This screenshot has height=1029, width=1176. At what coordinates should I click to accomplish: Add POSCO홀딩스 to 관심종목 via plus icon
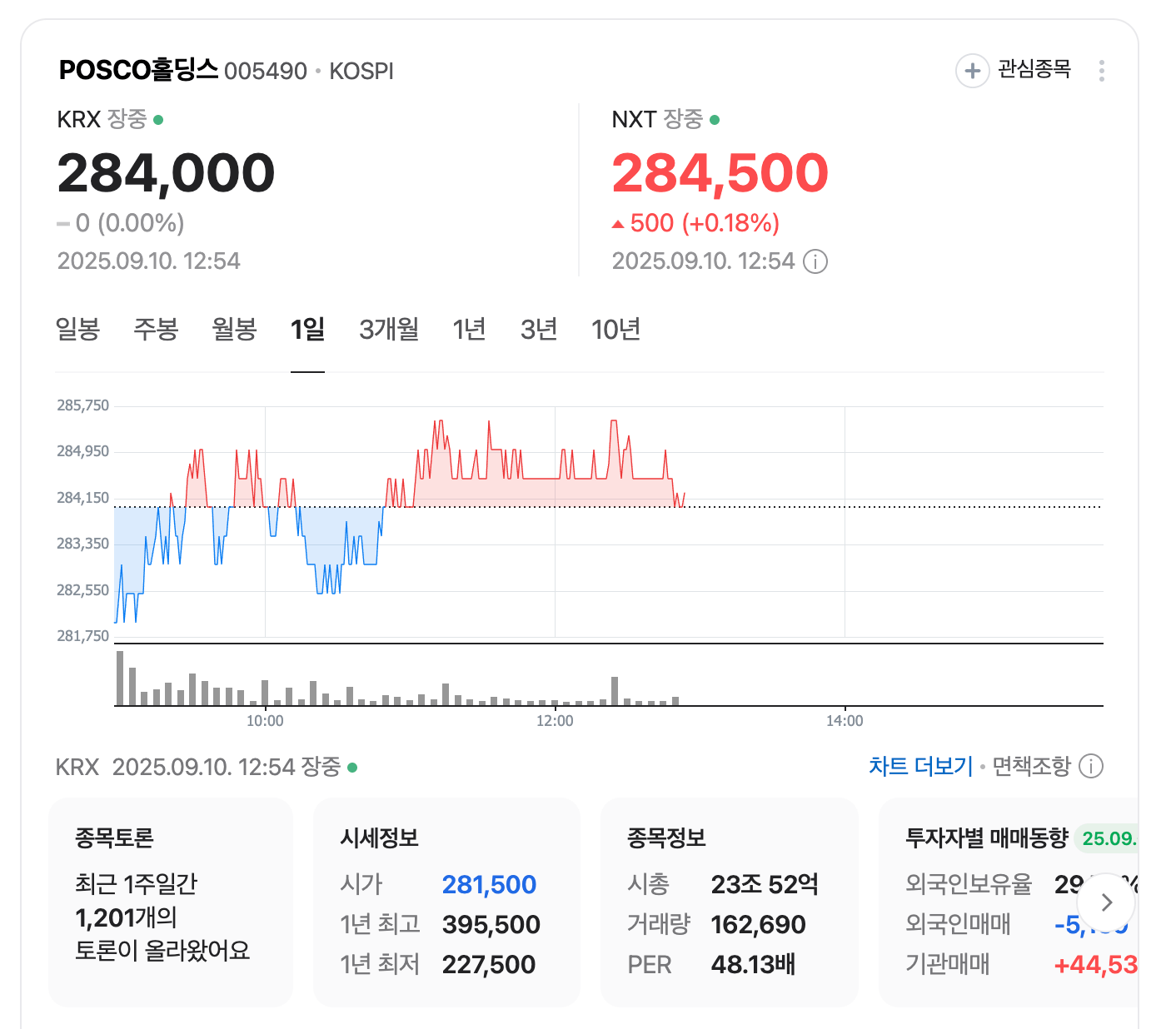point(972,71)
